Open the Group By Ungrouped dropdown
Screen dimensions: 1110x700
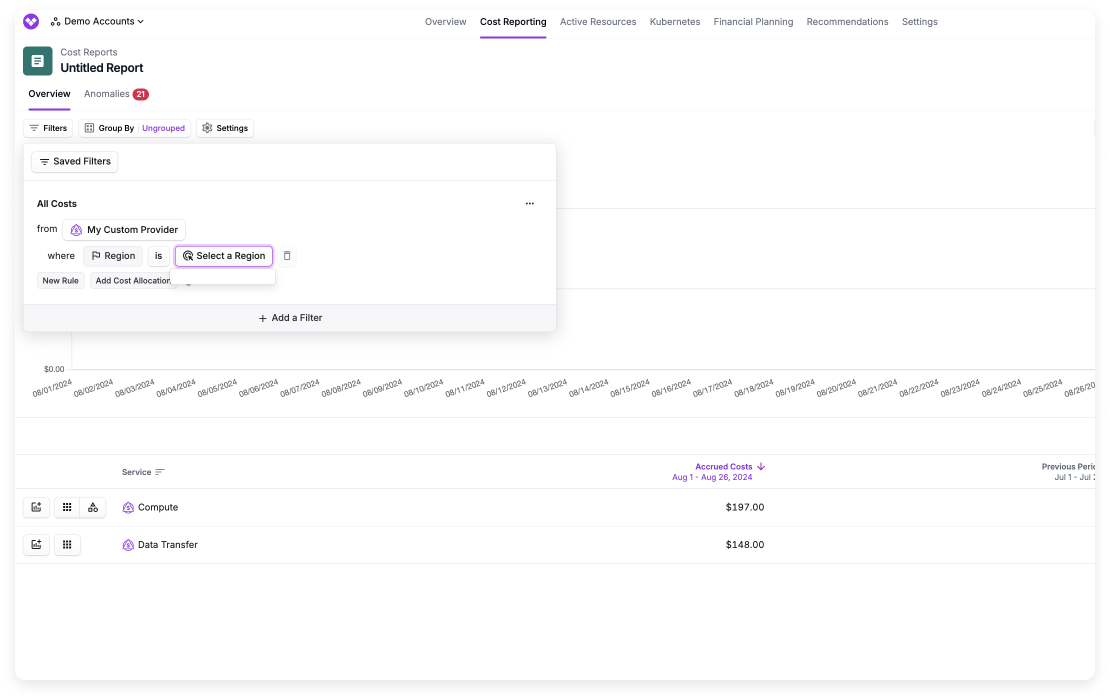click(135, 128)
